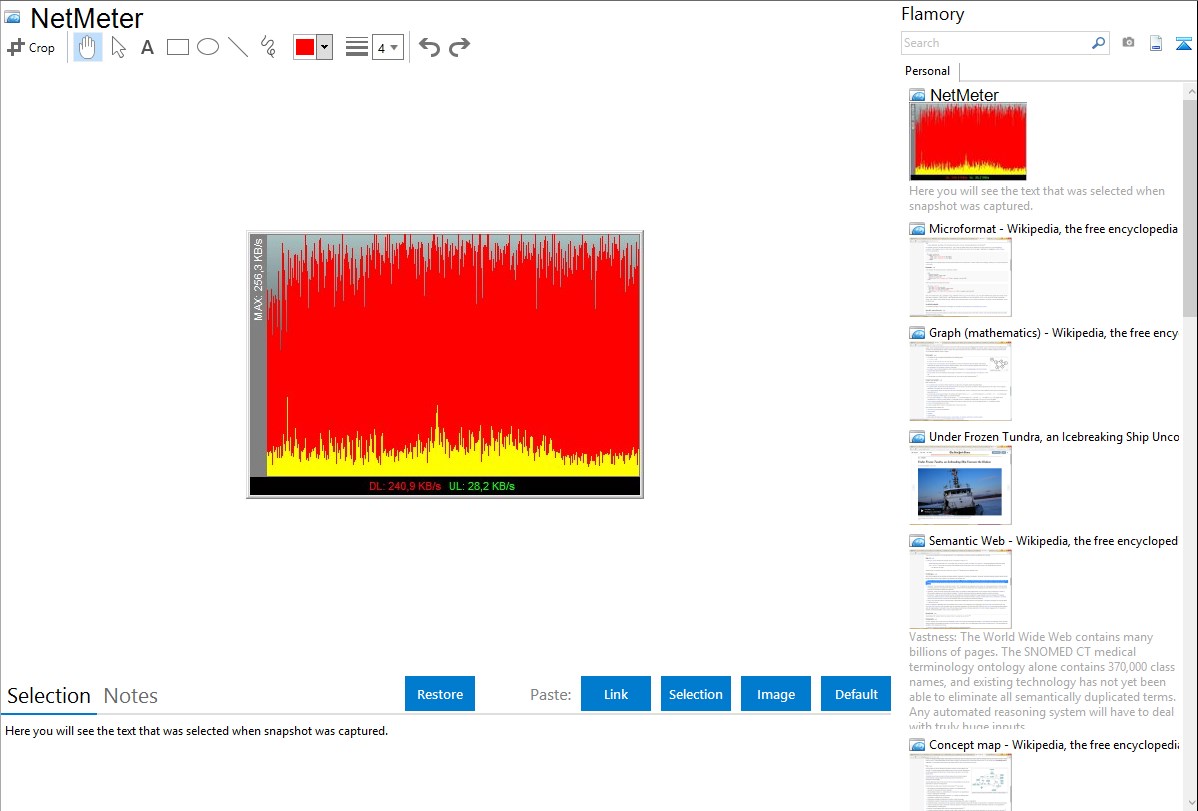Click the MAX: 256,3 KB/s label
Viewport: 1198px width, 811px height.
[258, 280]
